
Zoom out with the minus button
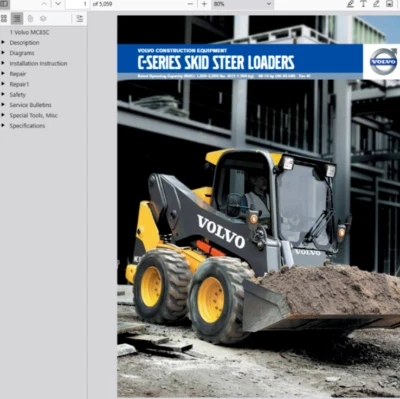pos(190,4)
